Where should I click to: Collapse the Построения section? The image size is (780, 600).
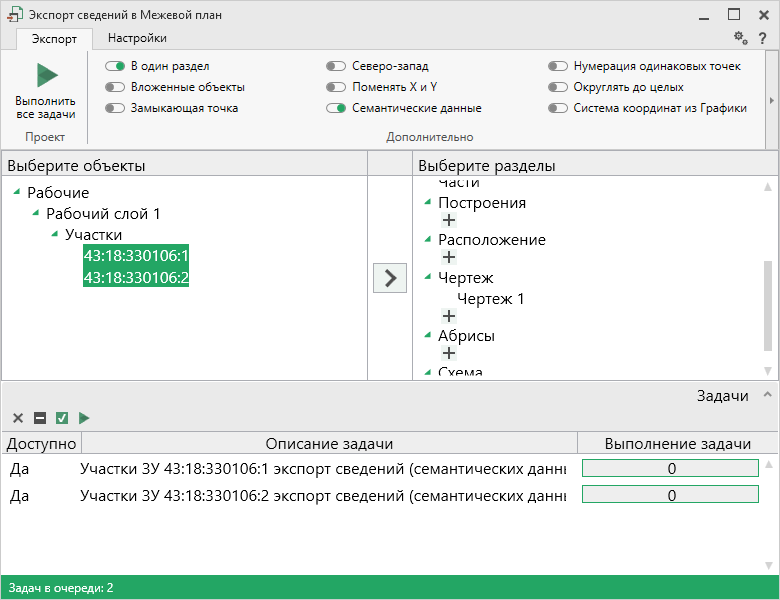pyautogui.click(x=428, y=202)
